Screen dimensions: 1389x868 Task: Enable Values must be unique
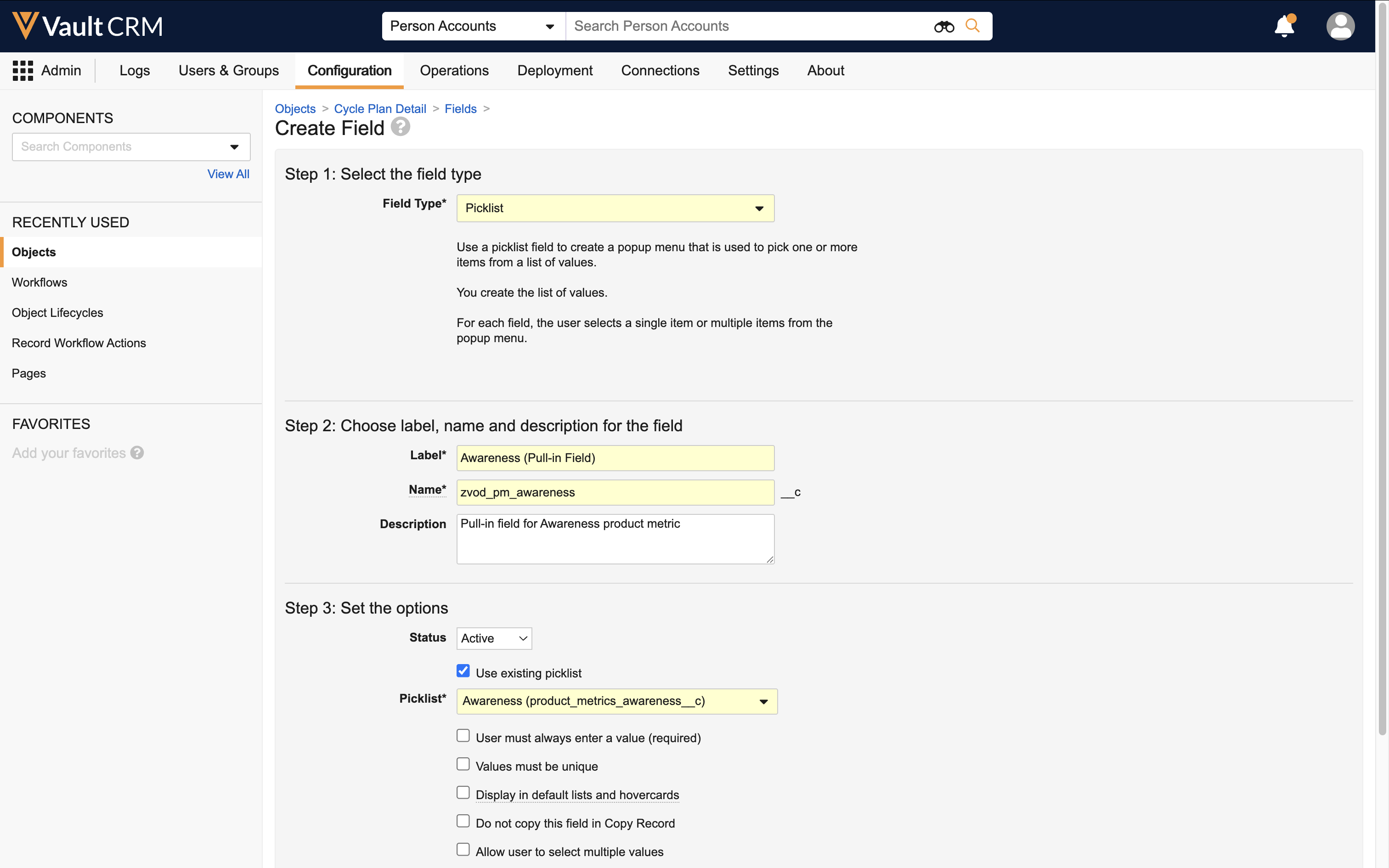(x=463, y=765)
